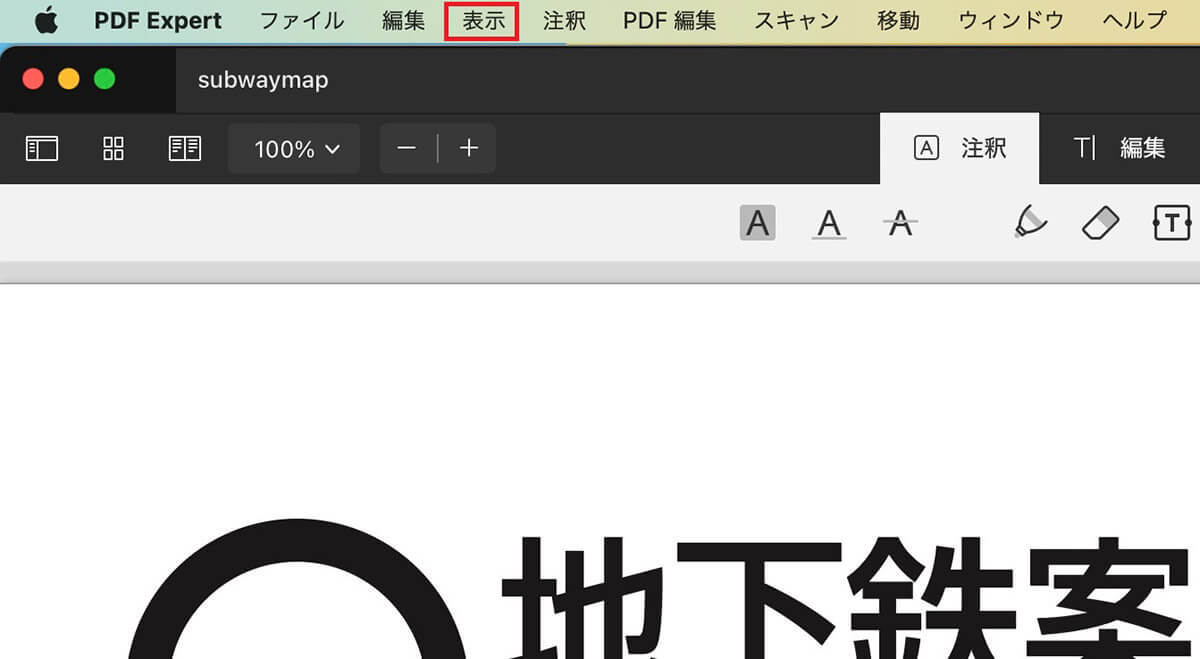Image resolution: width=1200 pixels, height=659 pixels.
Task: Select the eraser tool
Action: point(1100,222)
